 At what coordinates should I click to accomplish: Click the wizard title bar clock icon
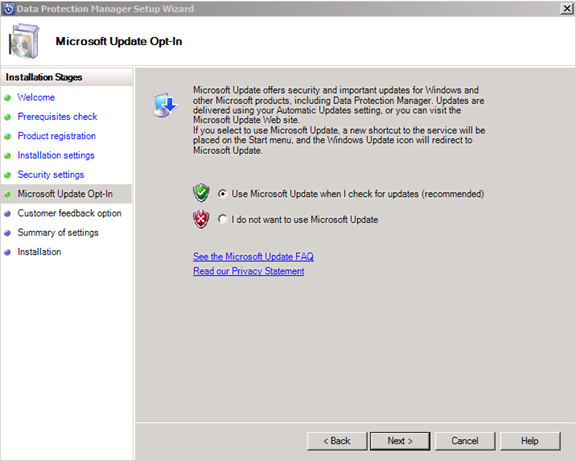tap(8, 8)
